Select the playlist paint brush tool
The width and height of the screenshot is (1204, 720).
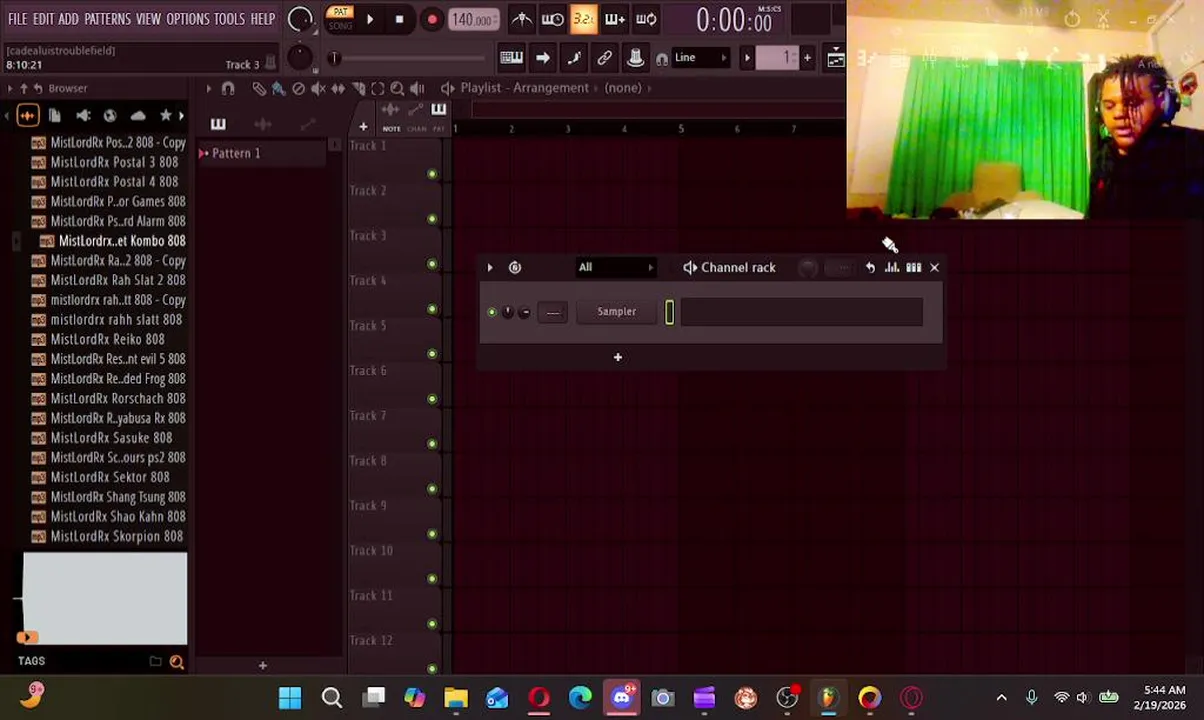pos(278,89)
